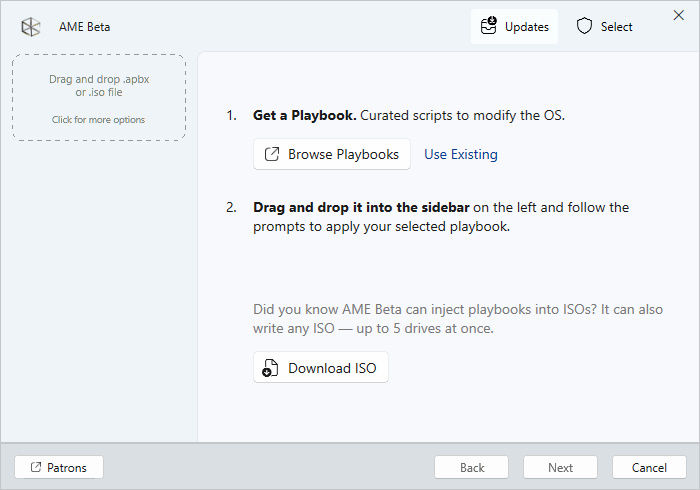Image resolution: width=700 pixels, height=490 pixels.
Task: Click the 'Get a Playbook.' heading text
Action: click(304, 116)
